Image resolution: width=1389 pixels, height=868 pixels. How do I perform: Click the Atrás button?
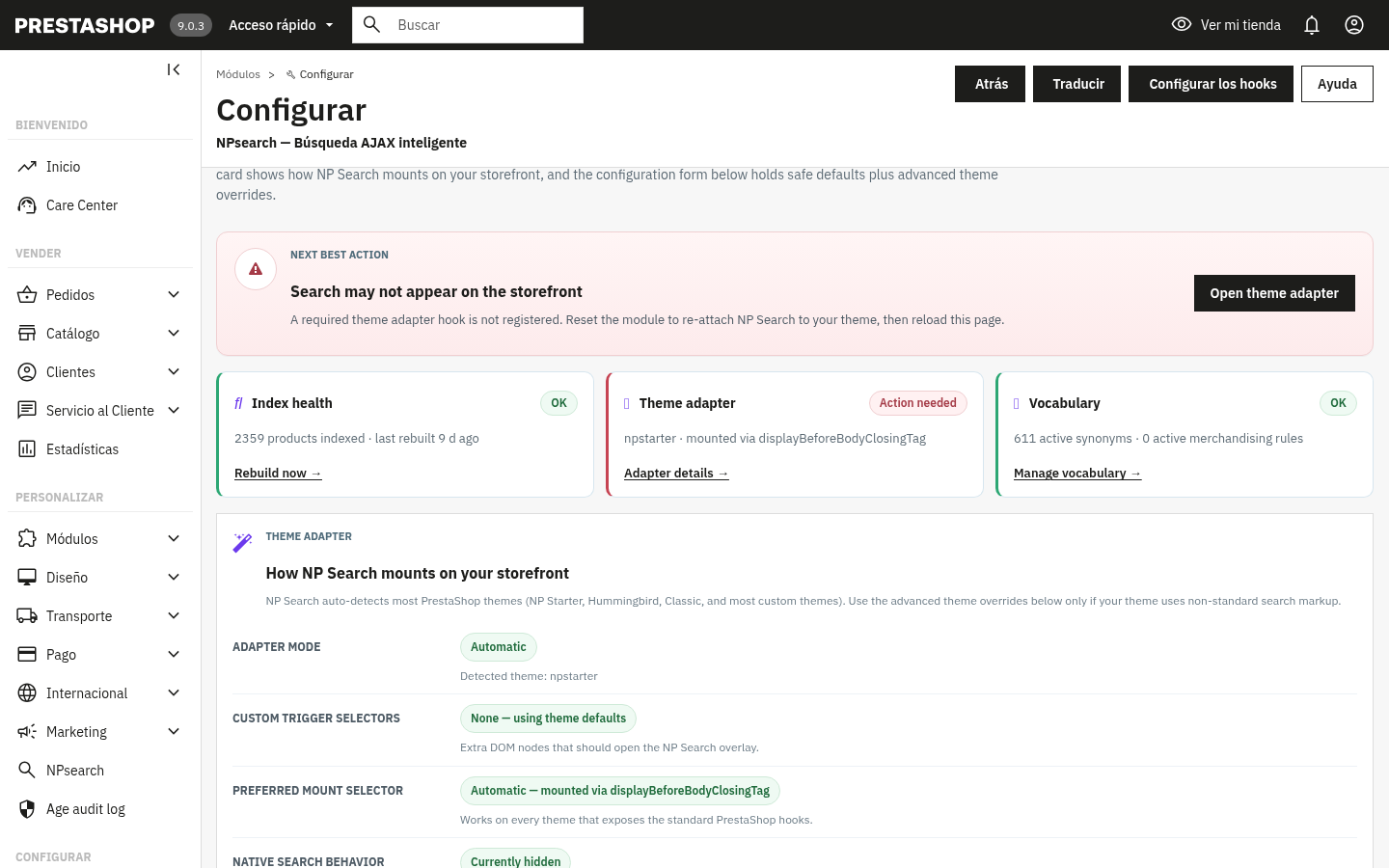(x=990, y=84)
